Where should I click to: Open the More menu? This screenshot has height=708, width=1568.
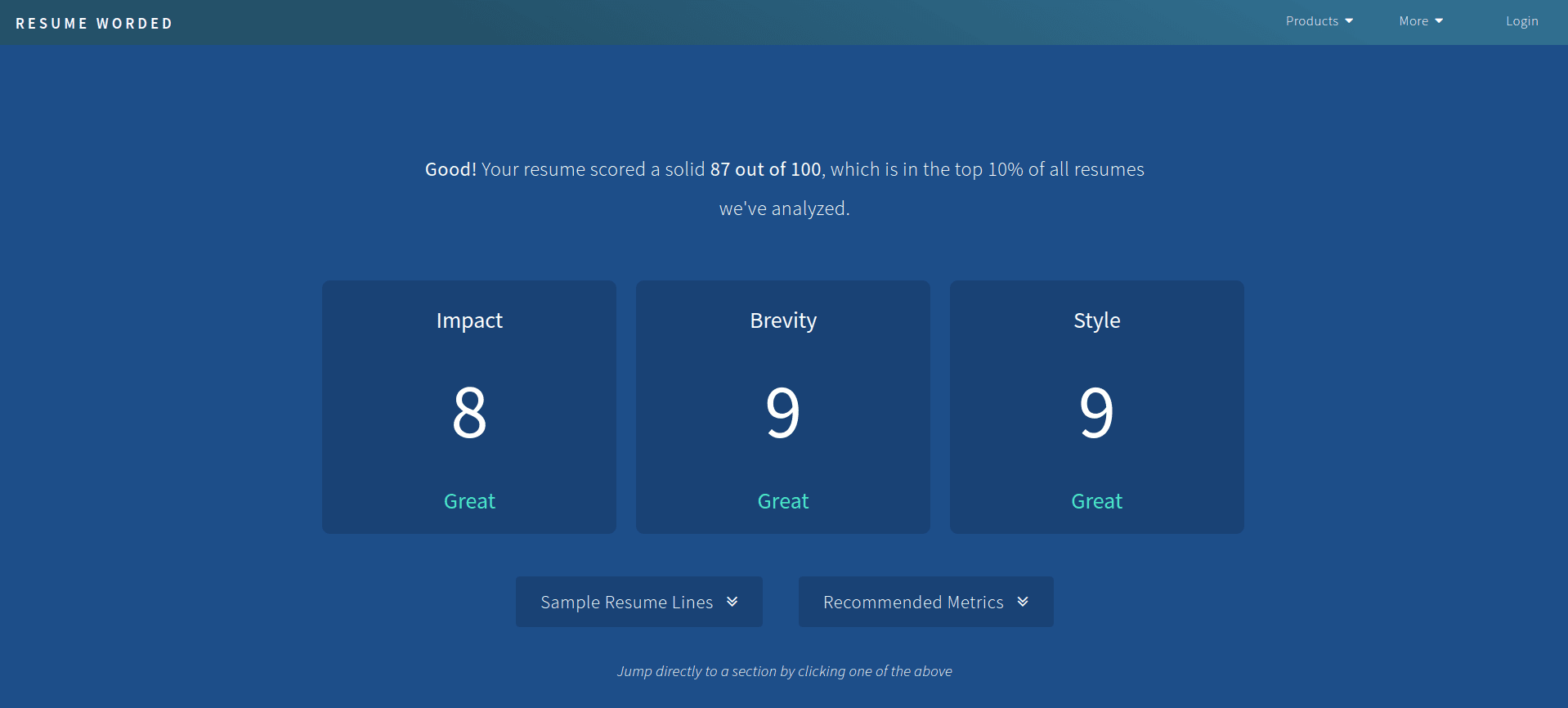[1413, 21]
